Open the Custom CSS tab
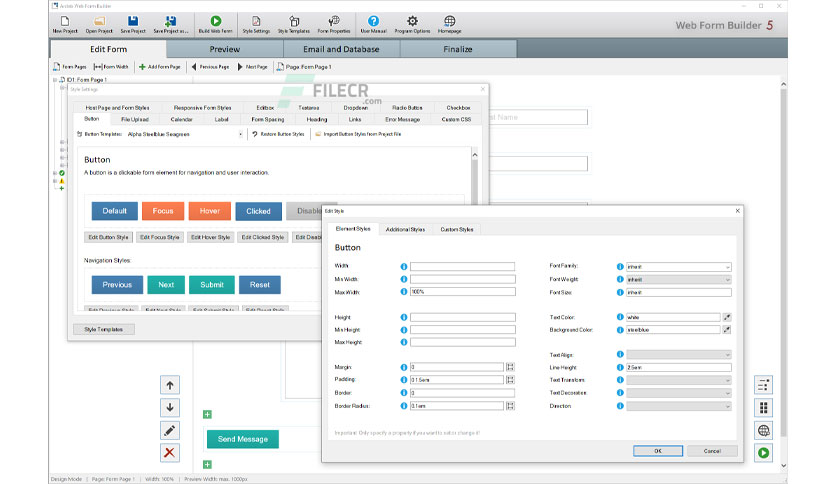Screen dimensions: 836x484 456,119
